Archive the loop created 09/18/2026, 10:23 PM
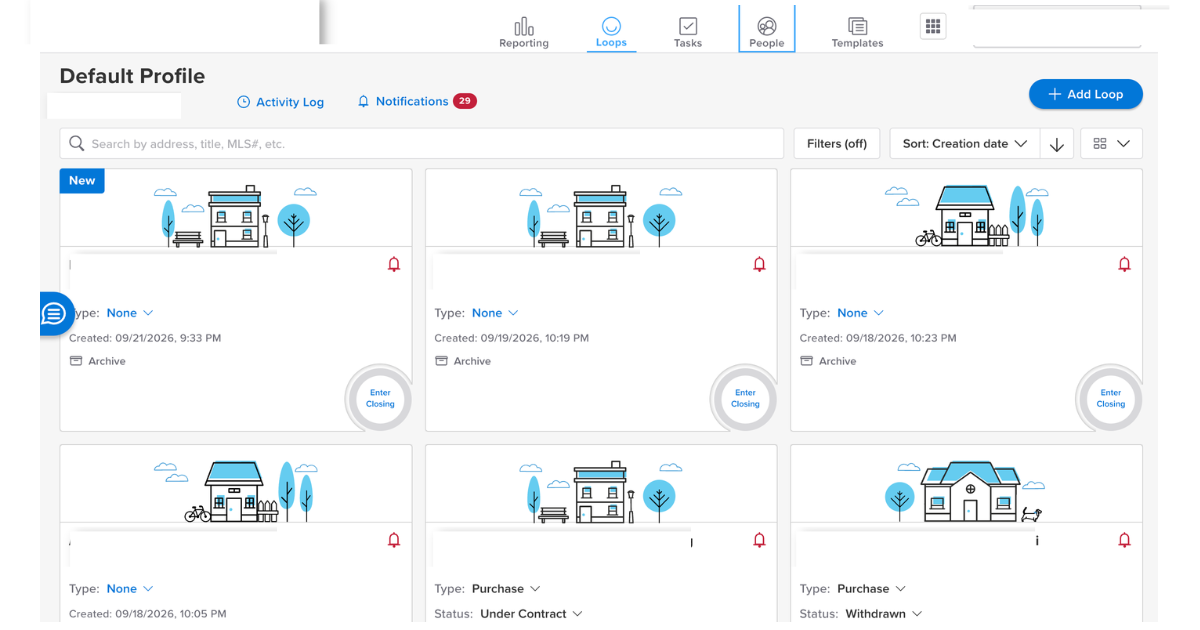 click(x=828, y=361)
